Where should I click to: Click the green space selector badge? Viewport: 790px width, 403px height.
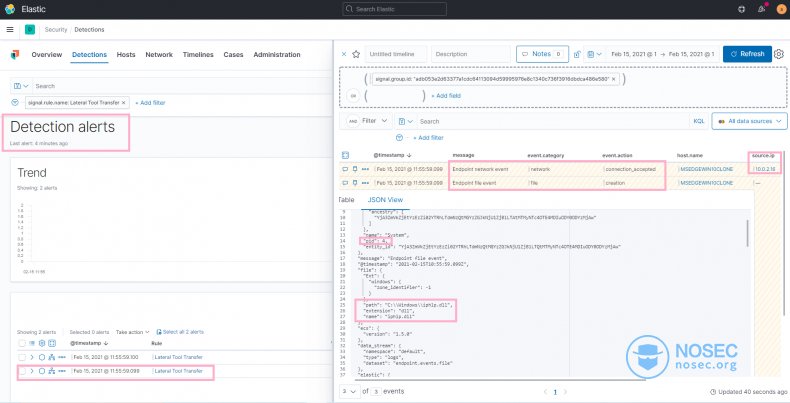point(30,30)
